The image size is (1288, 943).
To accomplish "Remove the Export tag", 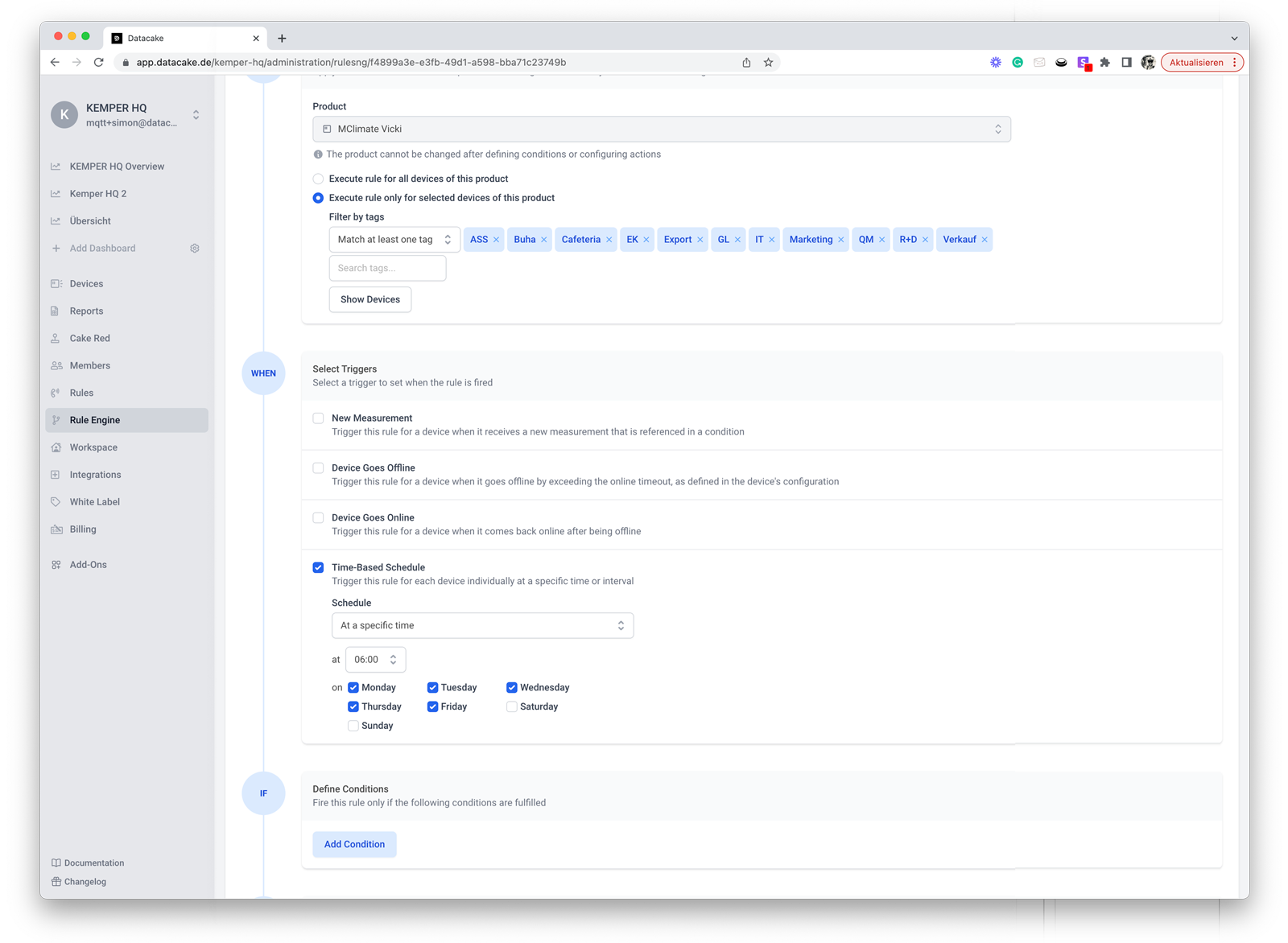I will coord(700,240).
